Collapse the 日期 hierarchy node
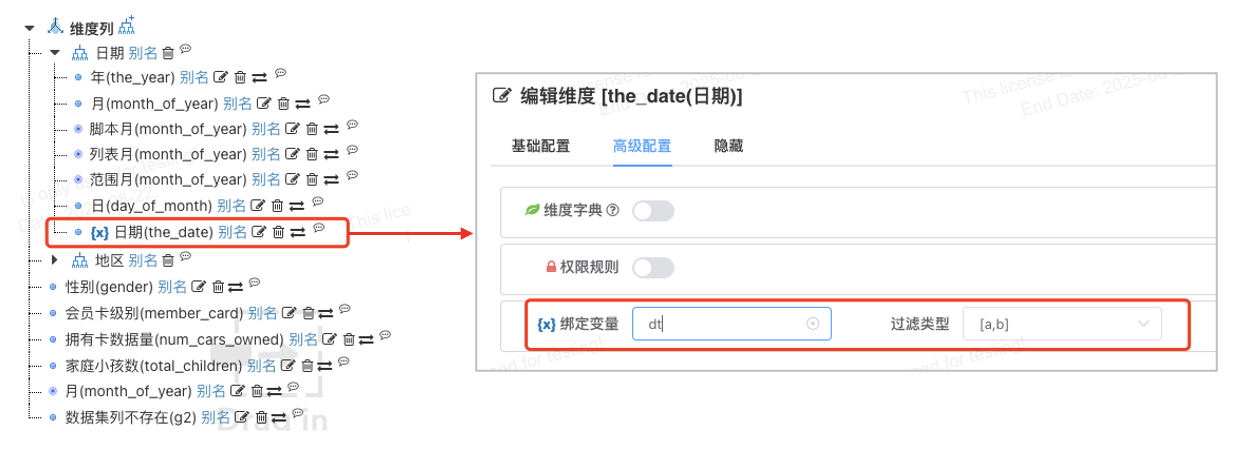Screen dimensions: 1248x452 coord(55,52)
